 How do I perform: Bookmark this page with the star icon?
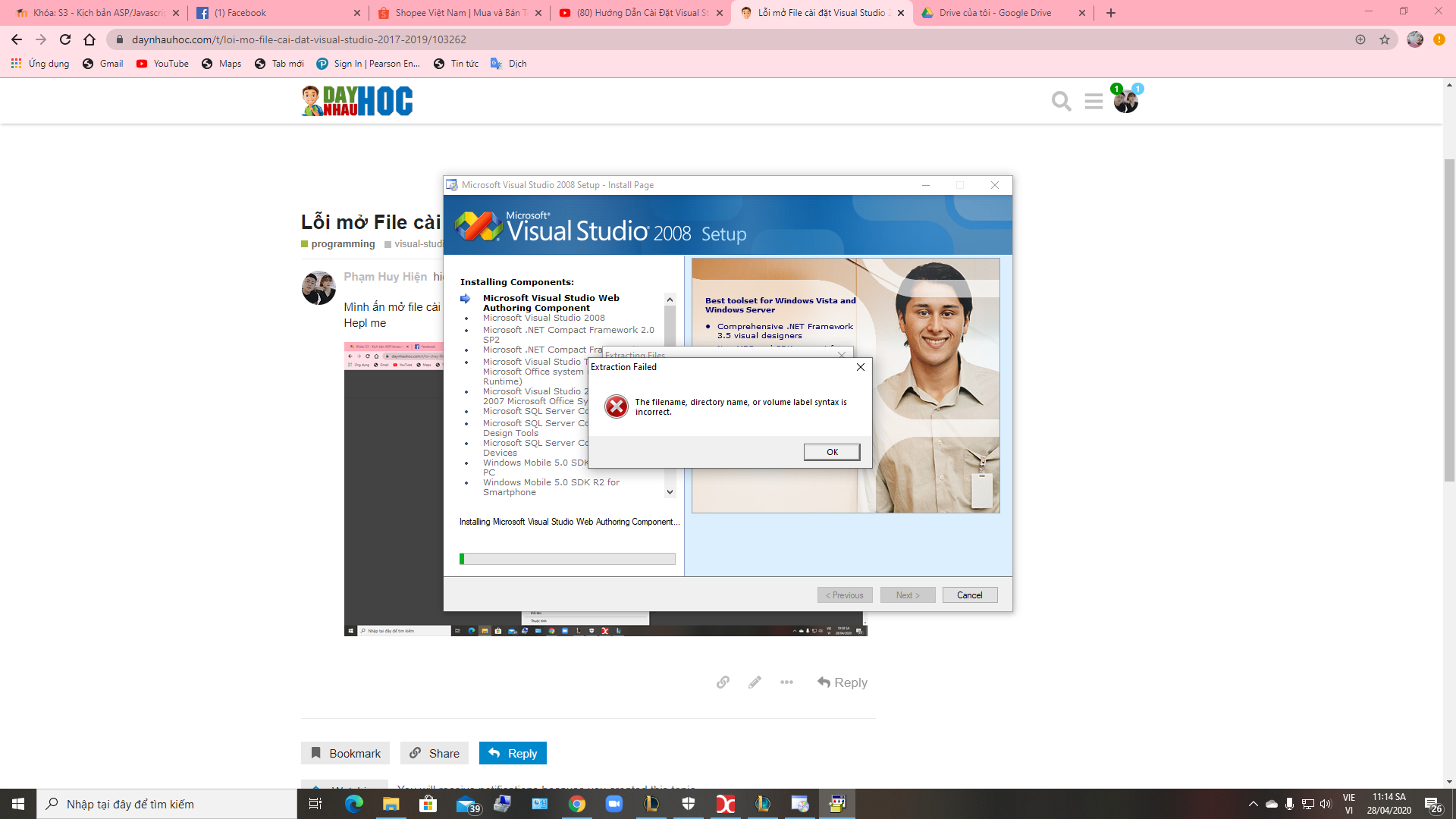tap(1385, 39)
